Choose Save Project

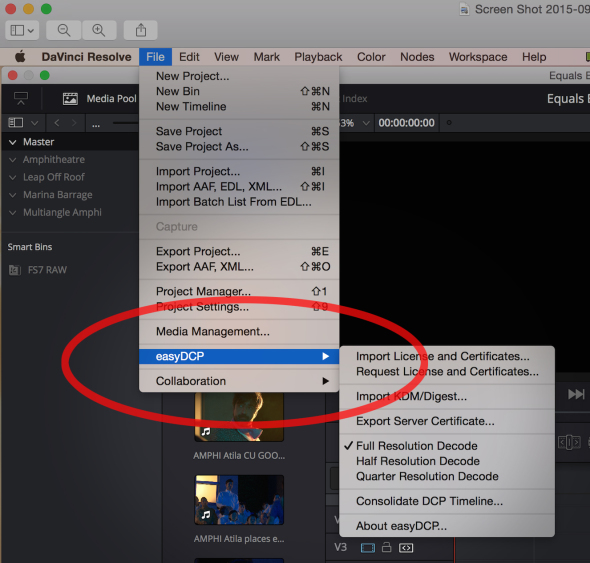point(239,131)
